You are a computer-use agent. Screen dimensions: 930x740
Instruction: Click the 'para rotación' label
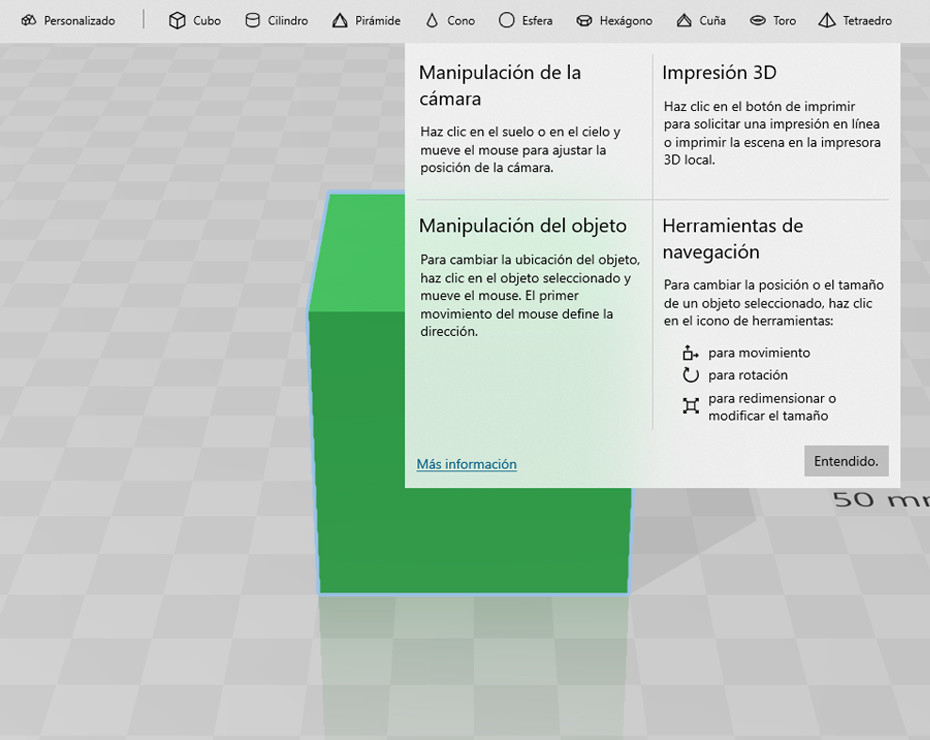[x=748, y=375]
